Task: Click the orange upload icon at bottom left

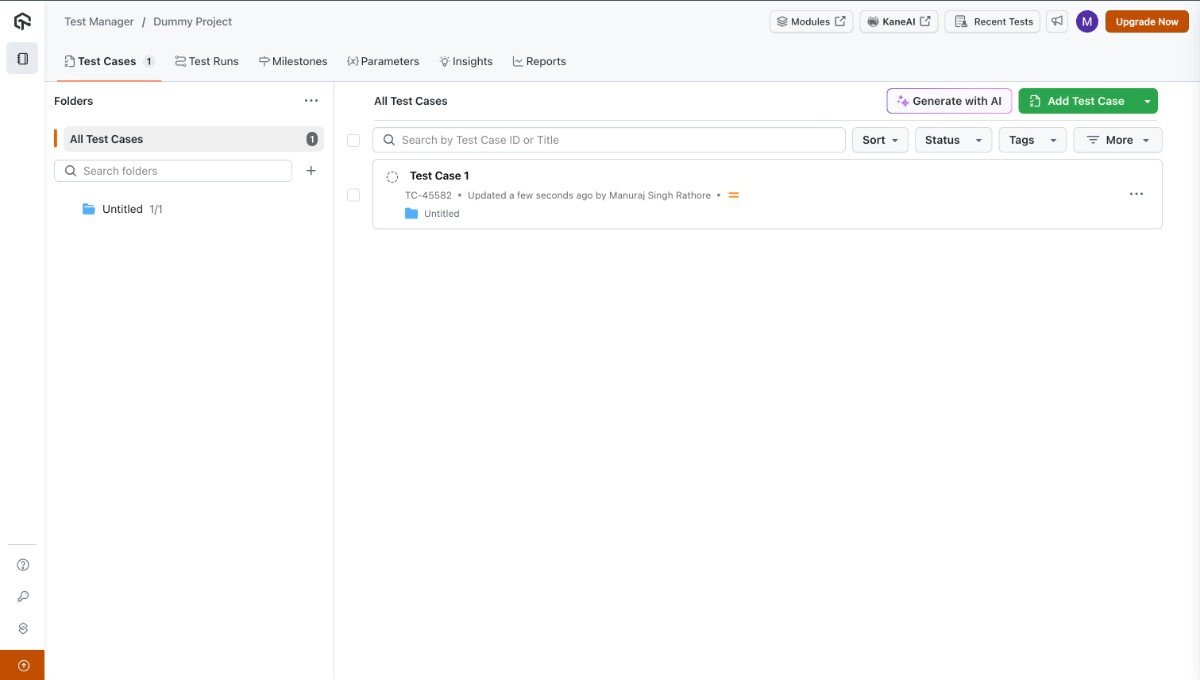Action: [x=23, y=665]
